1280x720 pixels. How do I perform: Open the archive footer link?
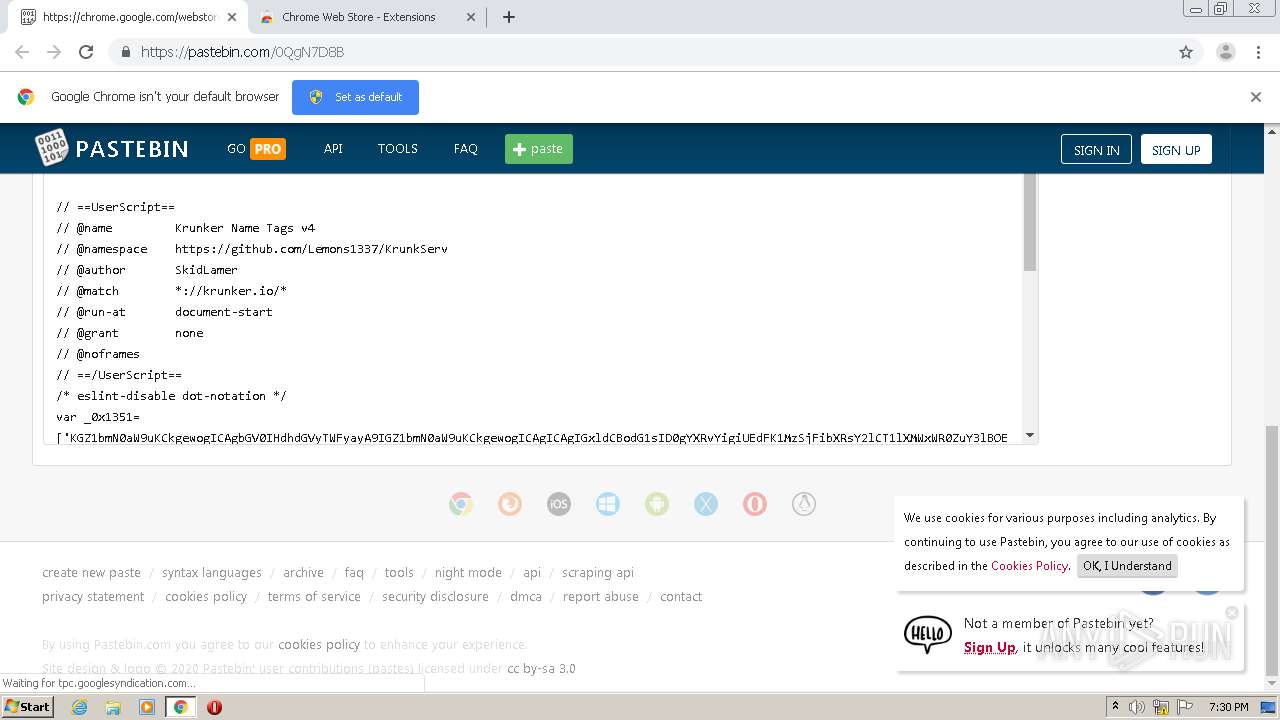coord(303,573)
